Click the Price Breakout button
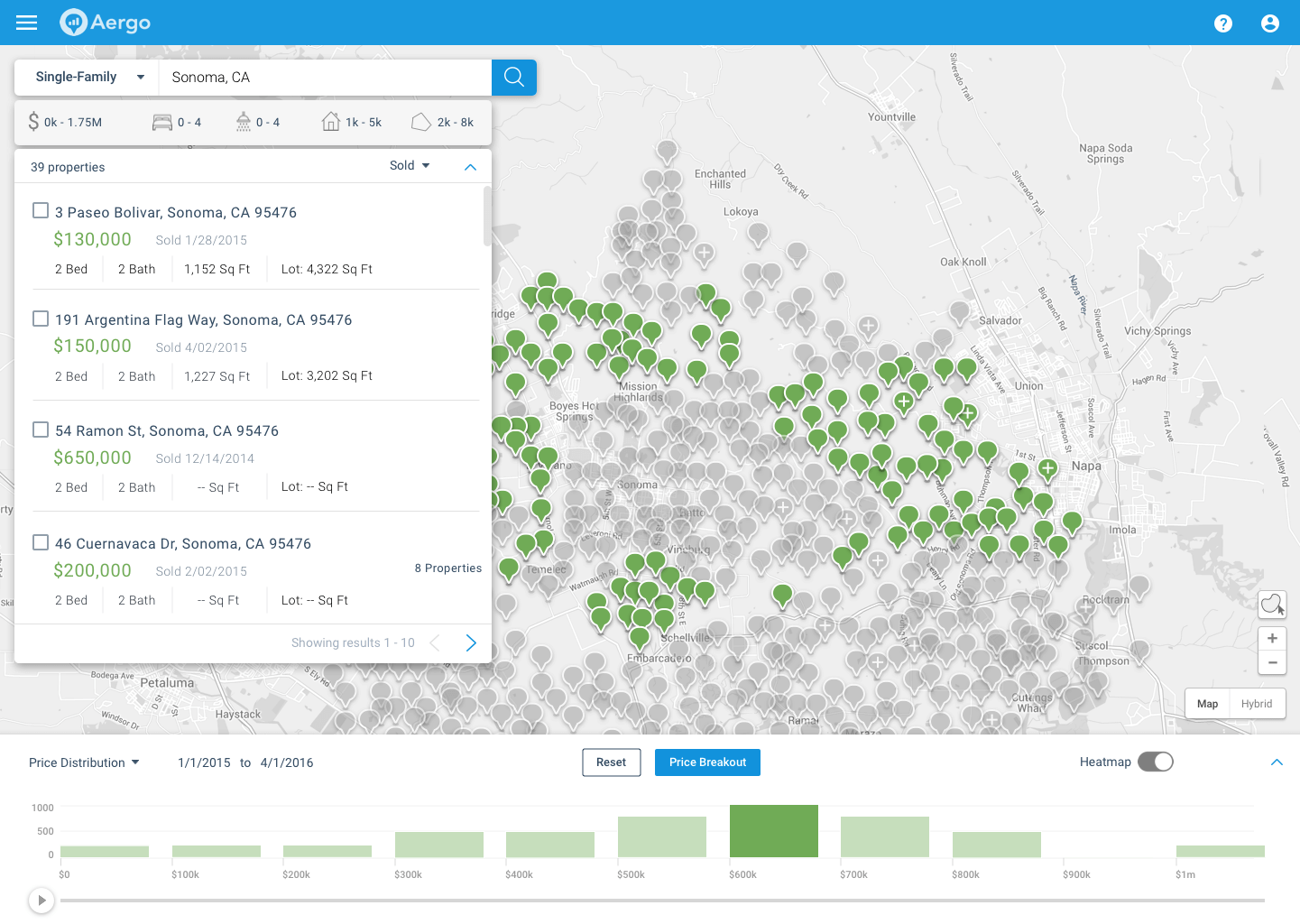1300x924 pixels. coord(707,762)
